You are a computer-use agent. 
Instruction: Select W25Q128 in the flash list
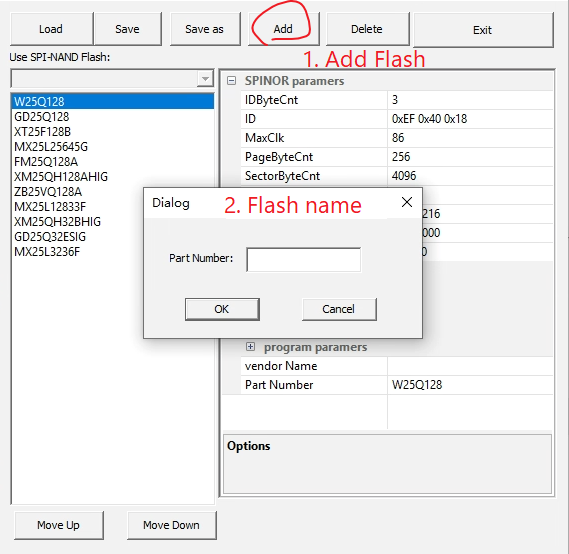click(112, 101)
